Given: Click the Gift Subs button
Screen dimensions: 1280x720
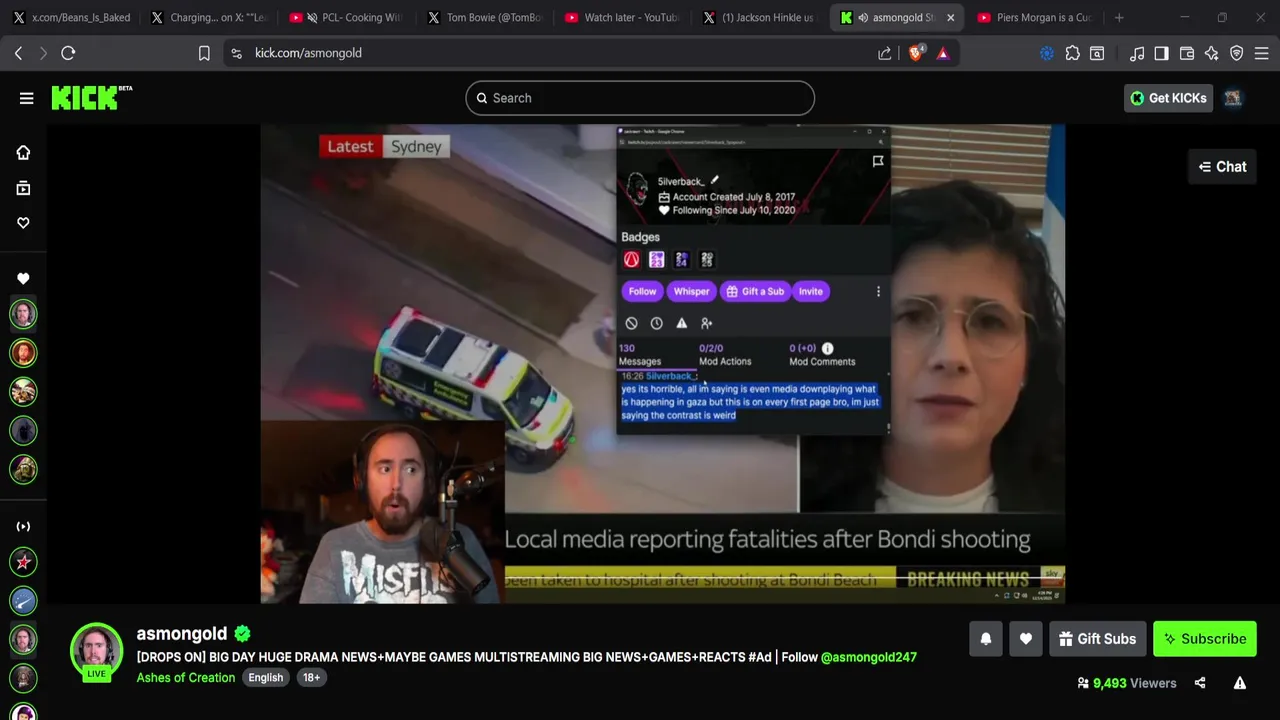Looking at the screenshot, I should 1097,639.
